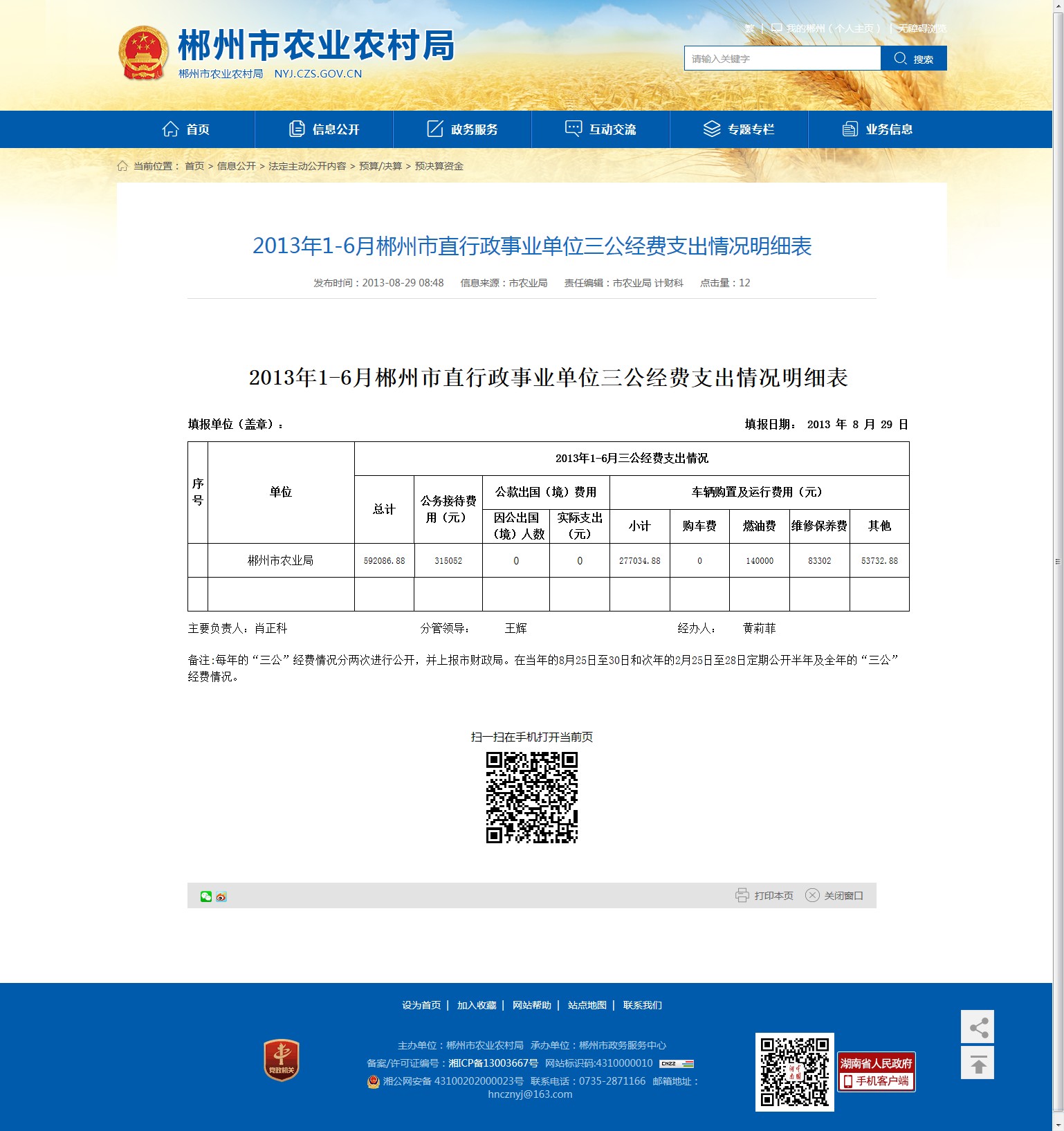Click the printer icon
Image resolution: width=1064 pixels, height=1131 pixels.
[x=742, y=895]
